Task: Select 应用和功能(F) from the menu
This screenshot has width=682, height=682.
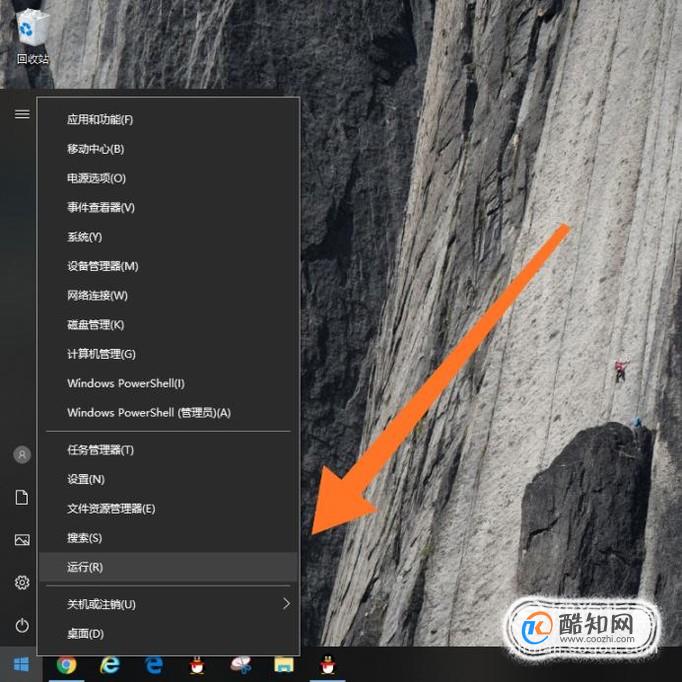Action: pyautogui.click(x=169, y=119)
